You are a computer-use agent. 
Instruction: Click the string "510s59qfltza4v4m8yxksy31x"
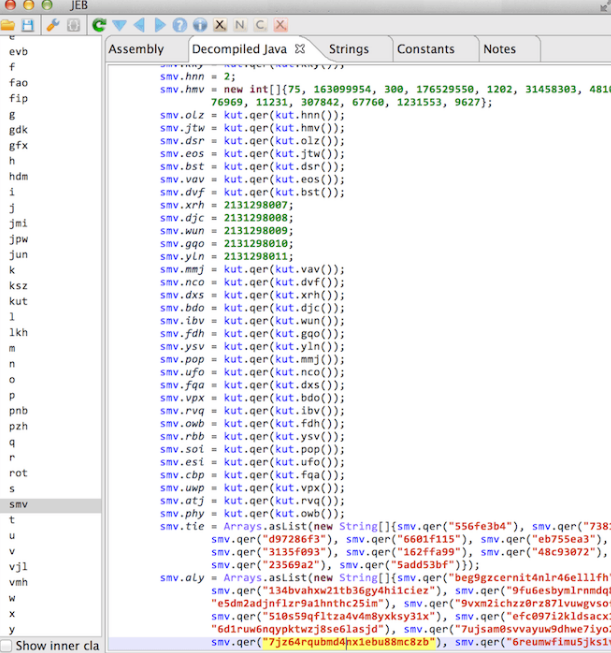coord(349,617)
